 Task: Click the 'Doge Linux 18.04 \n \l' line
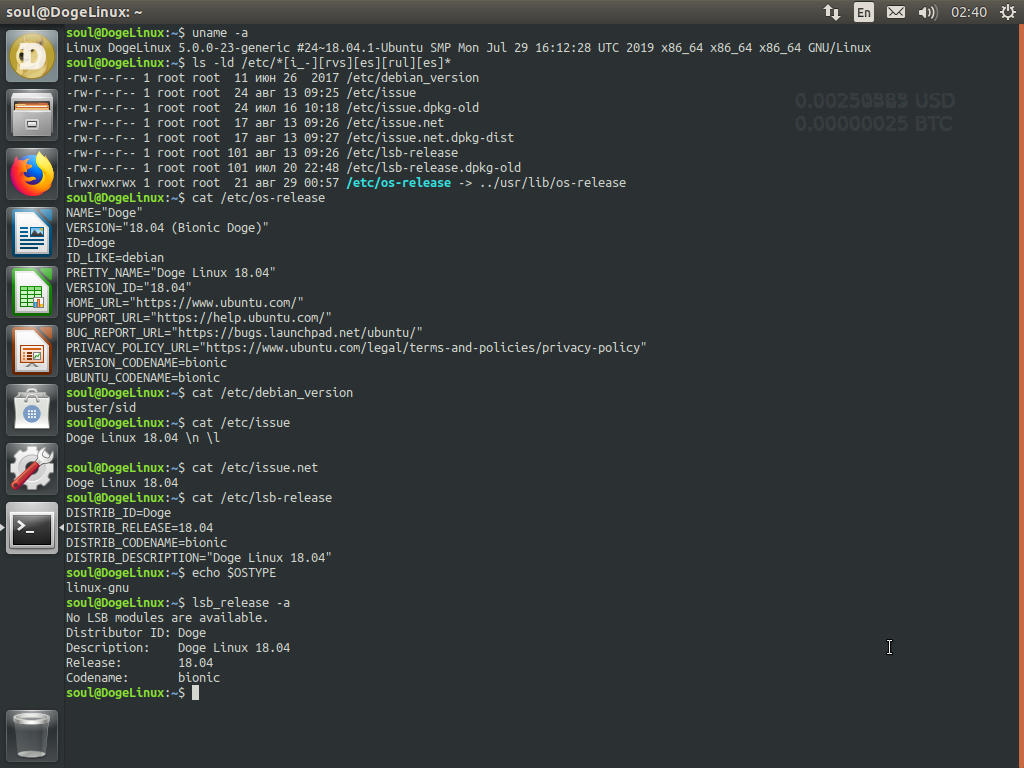pos(143,438)
